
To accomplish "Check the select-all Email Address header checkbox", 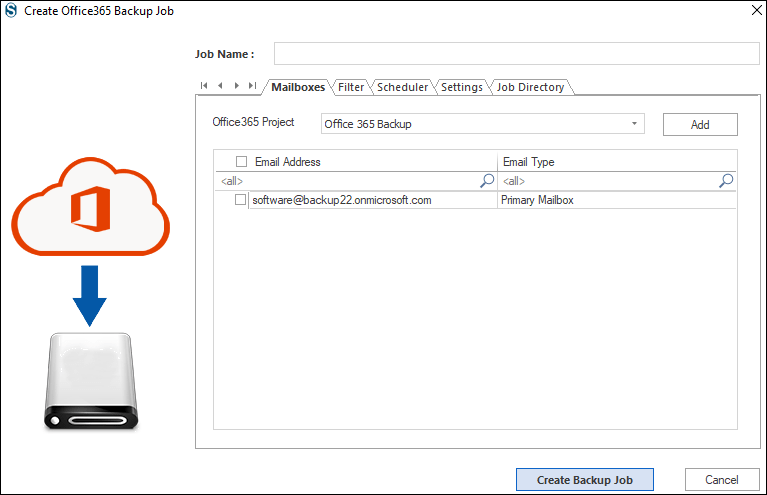I will [x=241, y=161].
